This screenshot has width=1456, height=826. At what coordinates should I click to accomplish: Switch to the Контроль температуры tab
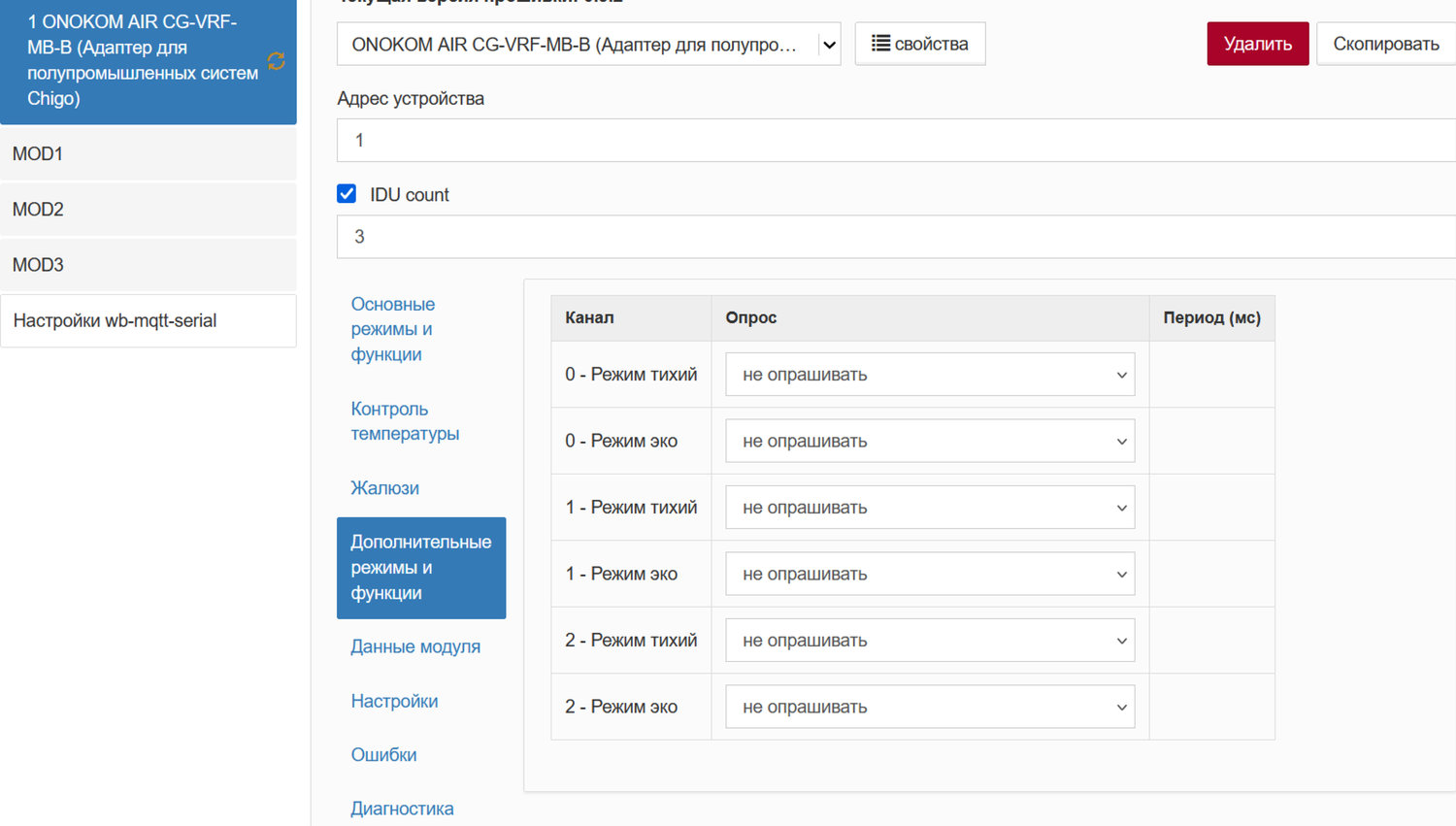pos(405,421)
